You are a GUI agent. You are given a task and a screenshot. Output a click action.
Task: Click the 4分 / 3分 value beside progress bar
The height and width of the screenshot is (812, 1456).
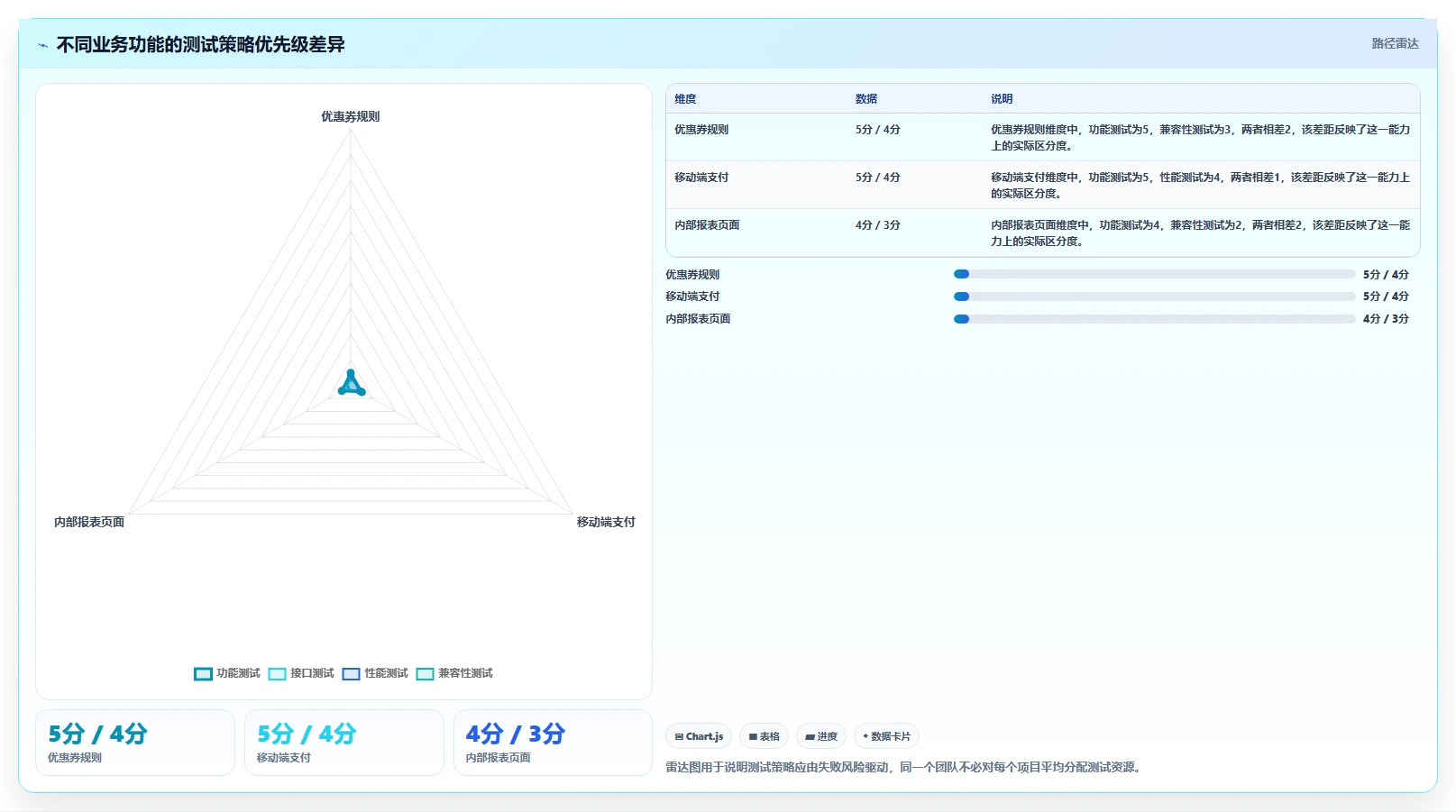coord(1386,319)
